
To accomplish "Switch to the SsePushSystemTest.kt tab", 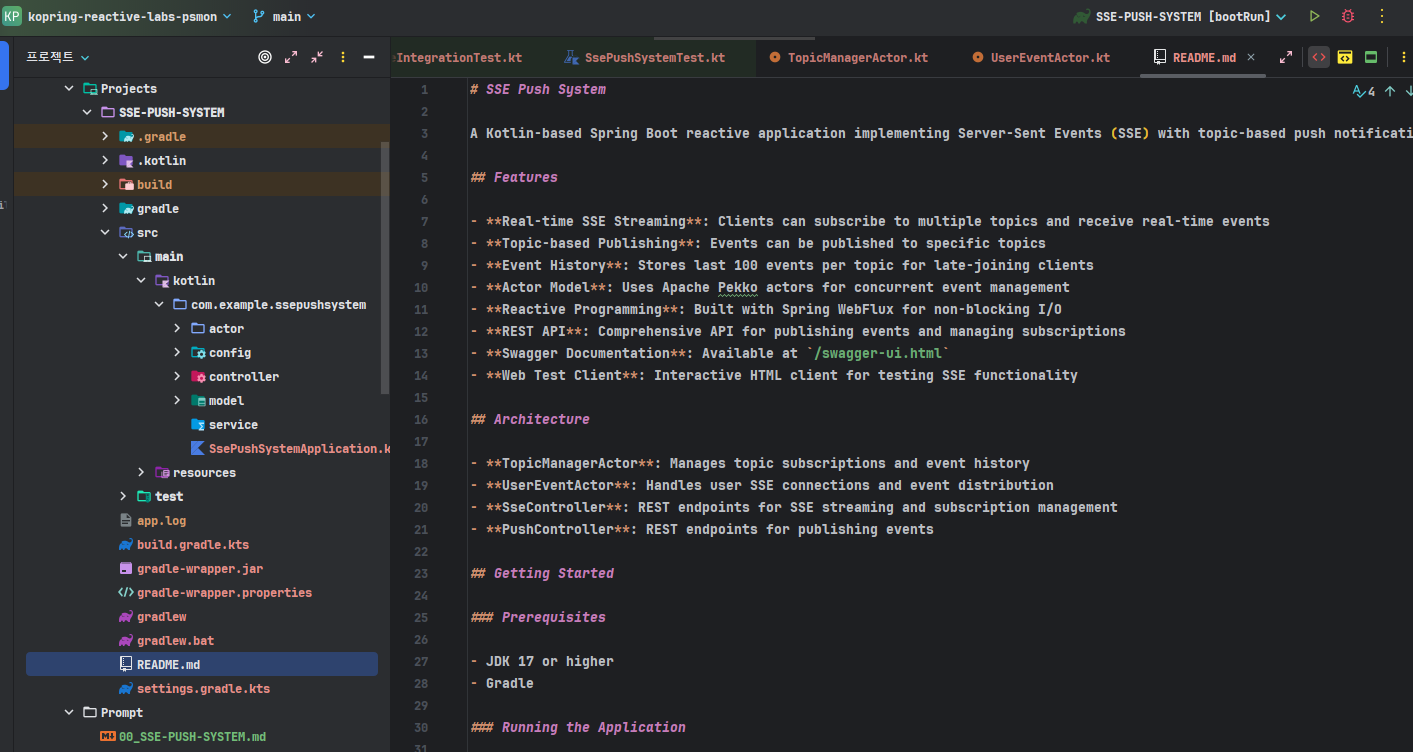I will coord(654,57).
